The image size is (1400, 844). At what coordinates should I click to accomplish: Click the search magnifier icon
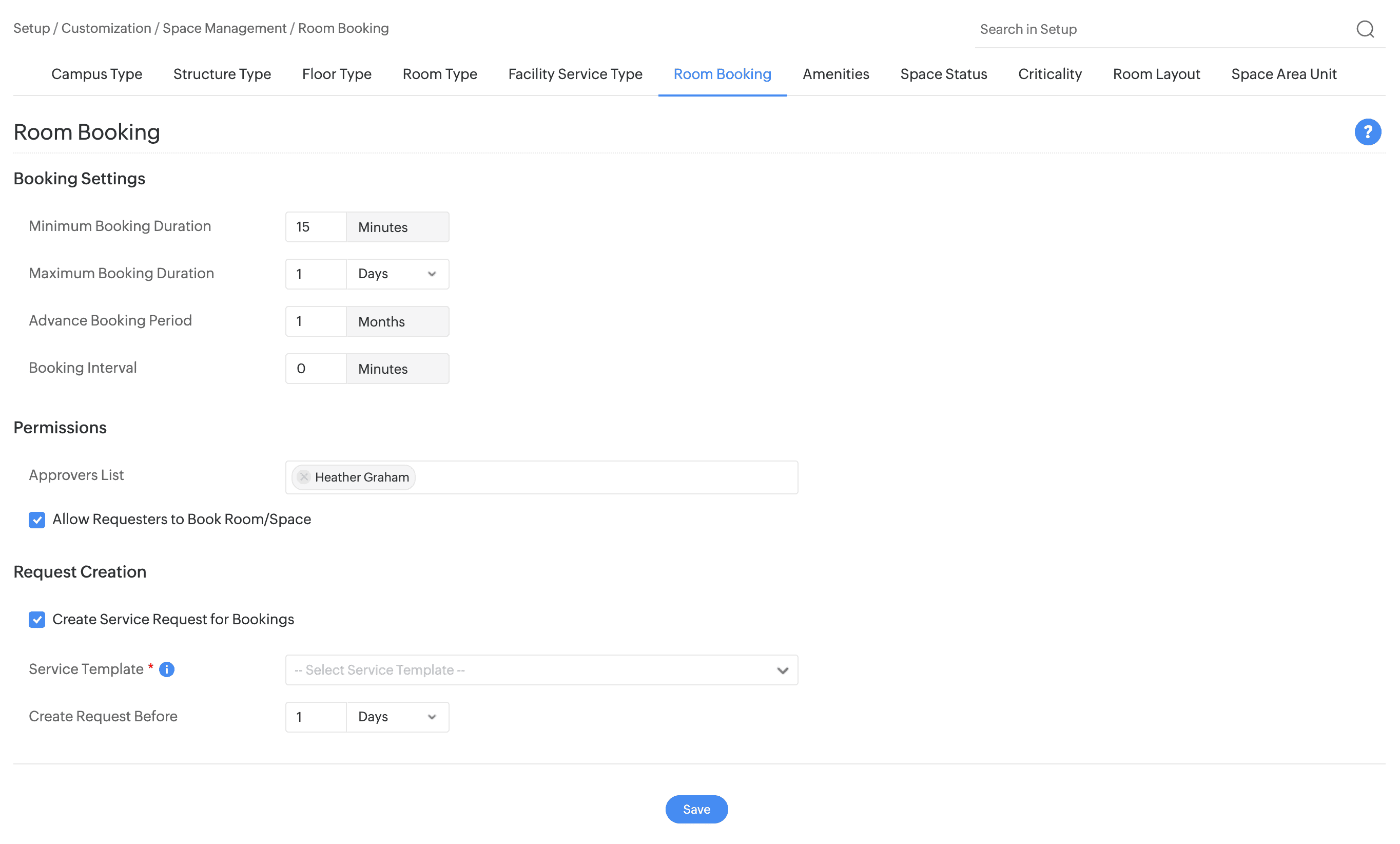(x=1364, y=29)
